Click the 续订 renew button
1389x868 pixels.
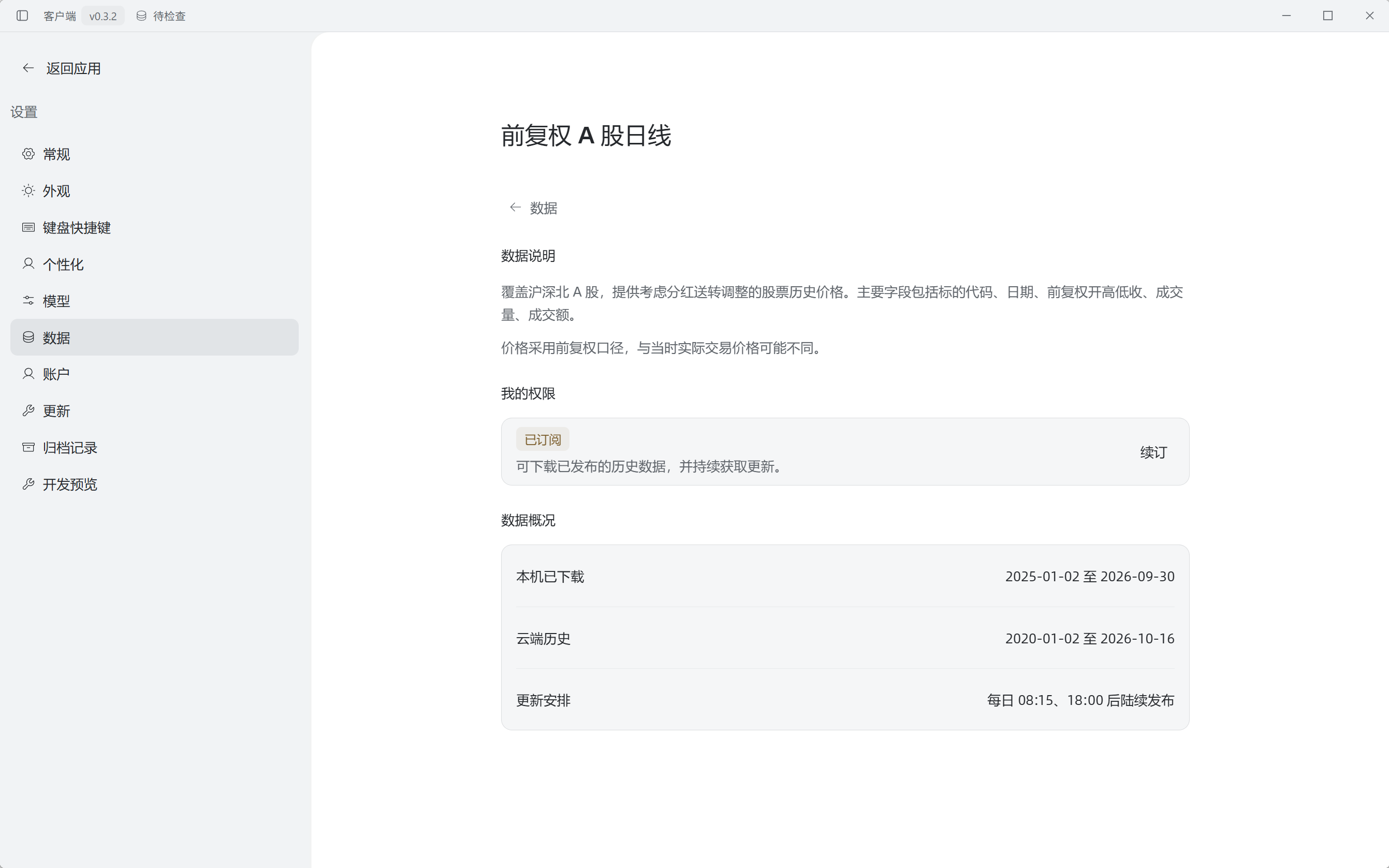pyautogui.click(x=1153, y=452)
